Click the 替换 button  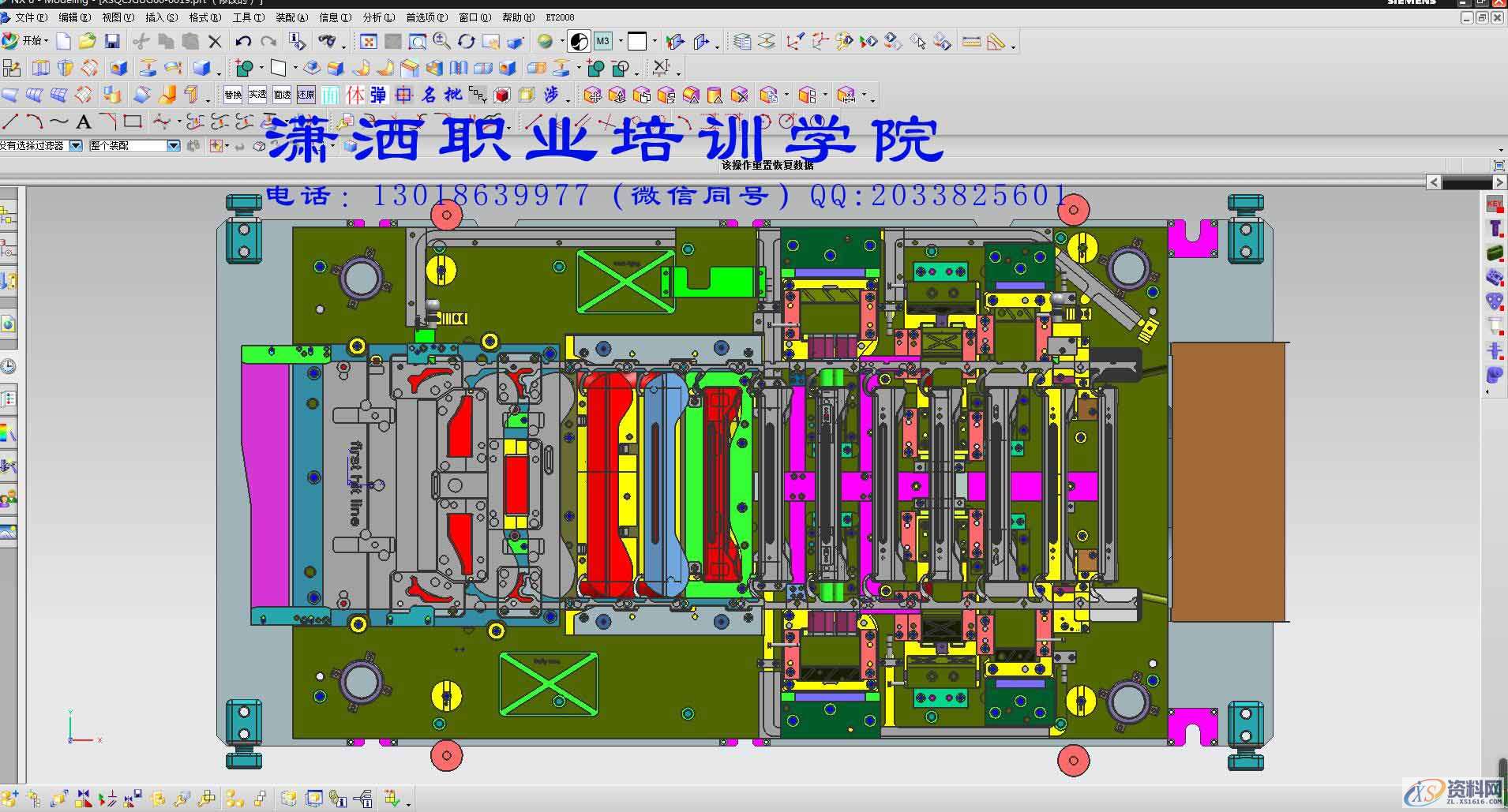click(232, 95)
